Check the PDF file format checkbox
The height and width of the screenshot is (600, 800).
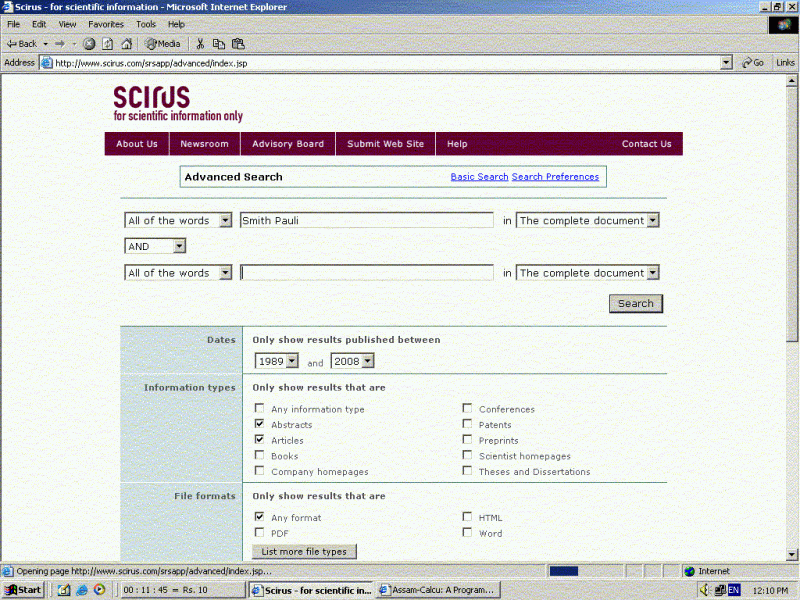[x=259, y=533]
